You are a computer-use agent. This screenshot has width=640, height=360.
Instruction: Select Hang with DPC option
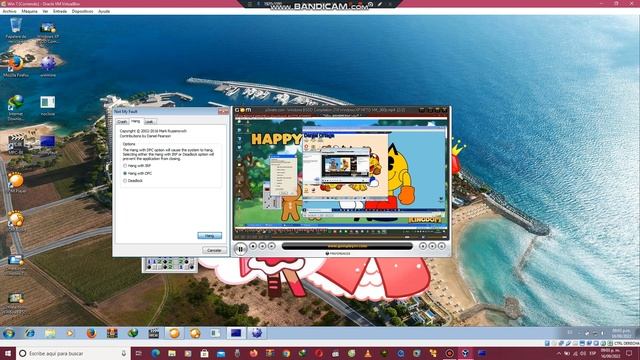coord(138,173)
